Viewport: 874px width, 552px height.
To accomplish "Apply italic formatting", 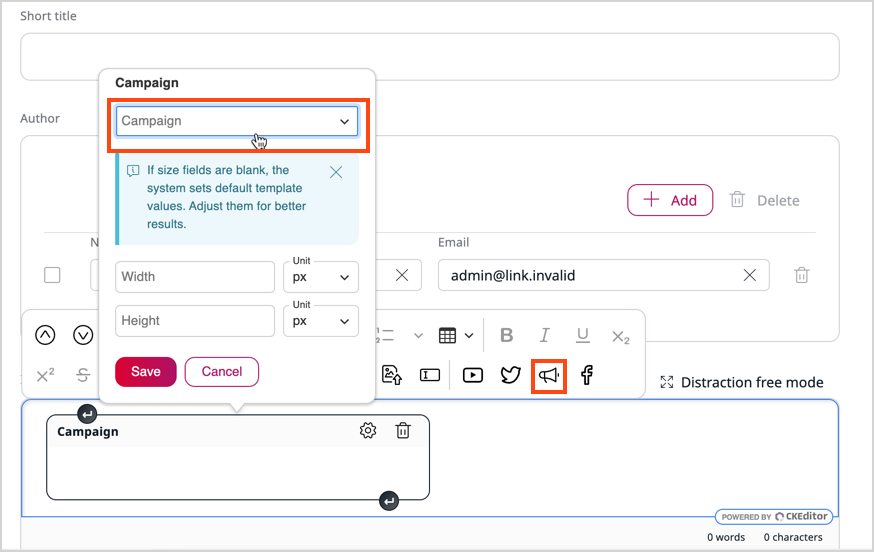I will (x=545, y=336).
